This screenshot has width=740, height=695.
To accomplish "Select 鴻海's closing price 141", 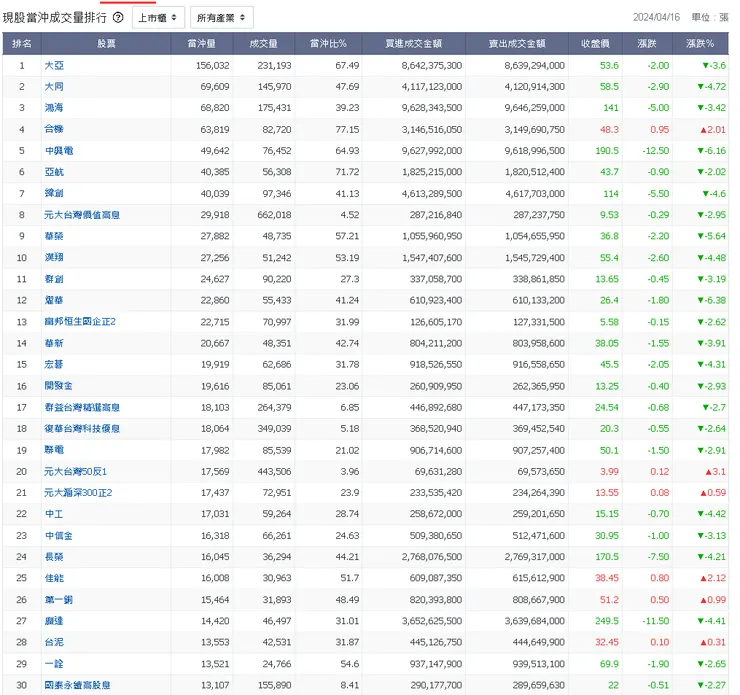I will [x=611, y=108].
